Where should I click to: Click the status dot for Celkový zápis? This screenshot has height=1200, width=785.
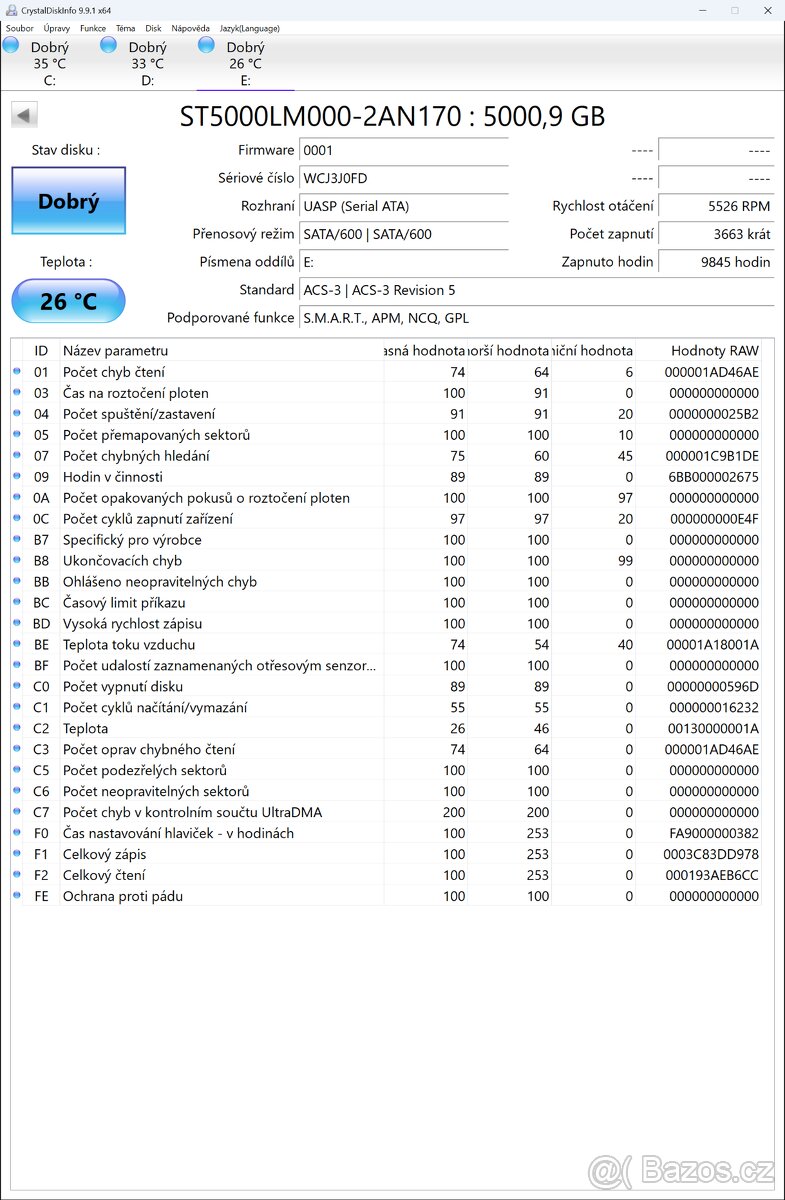point(16,854)
